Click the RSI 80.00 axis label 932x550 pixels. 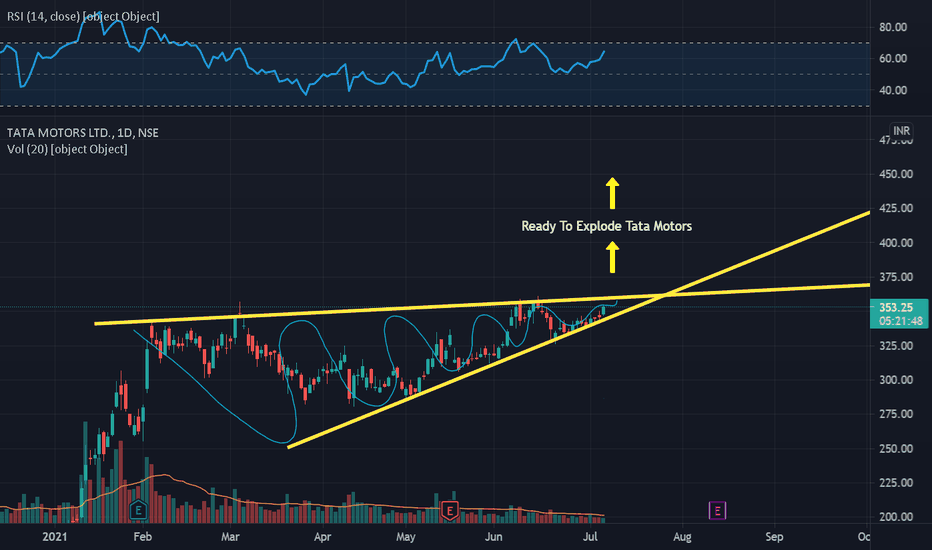893,27
